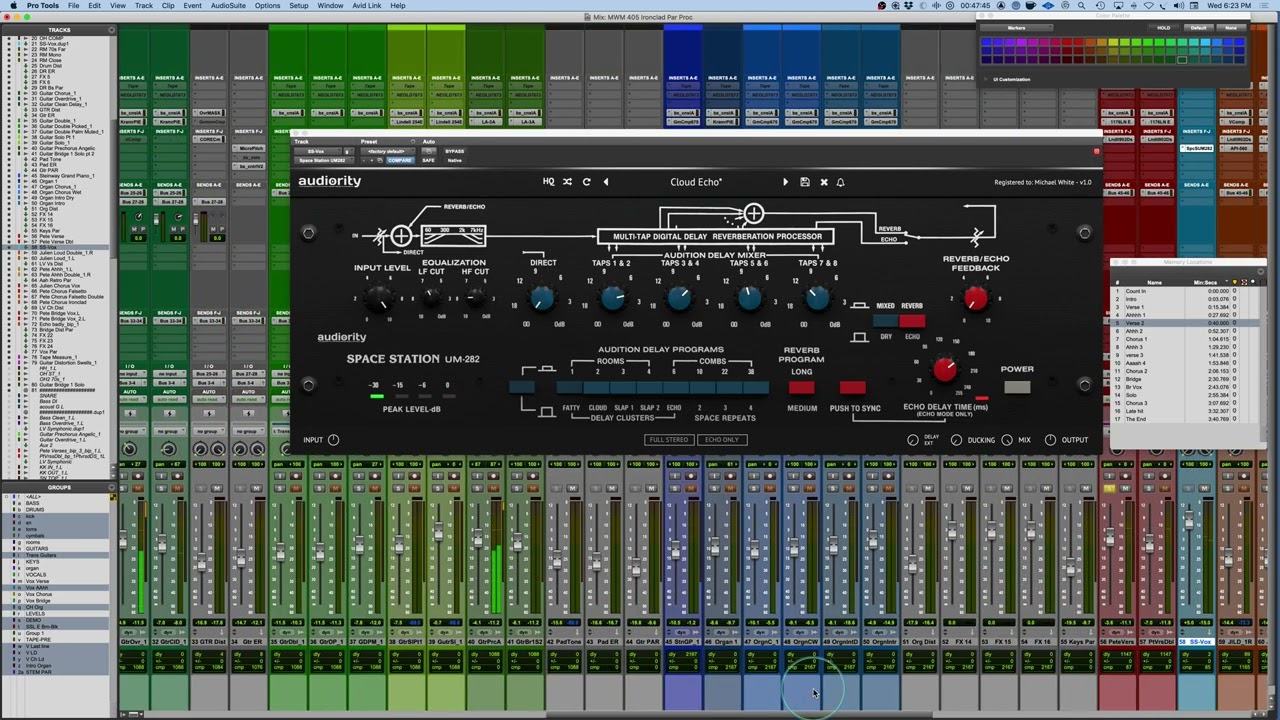Open the Tracks list pop-up menu
Image resolution: width=1280 pixels, height=720 pixels.
coord(111,30)
